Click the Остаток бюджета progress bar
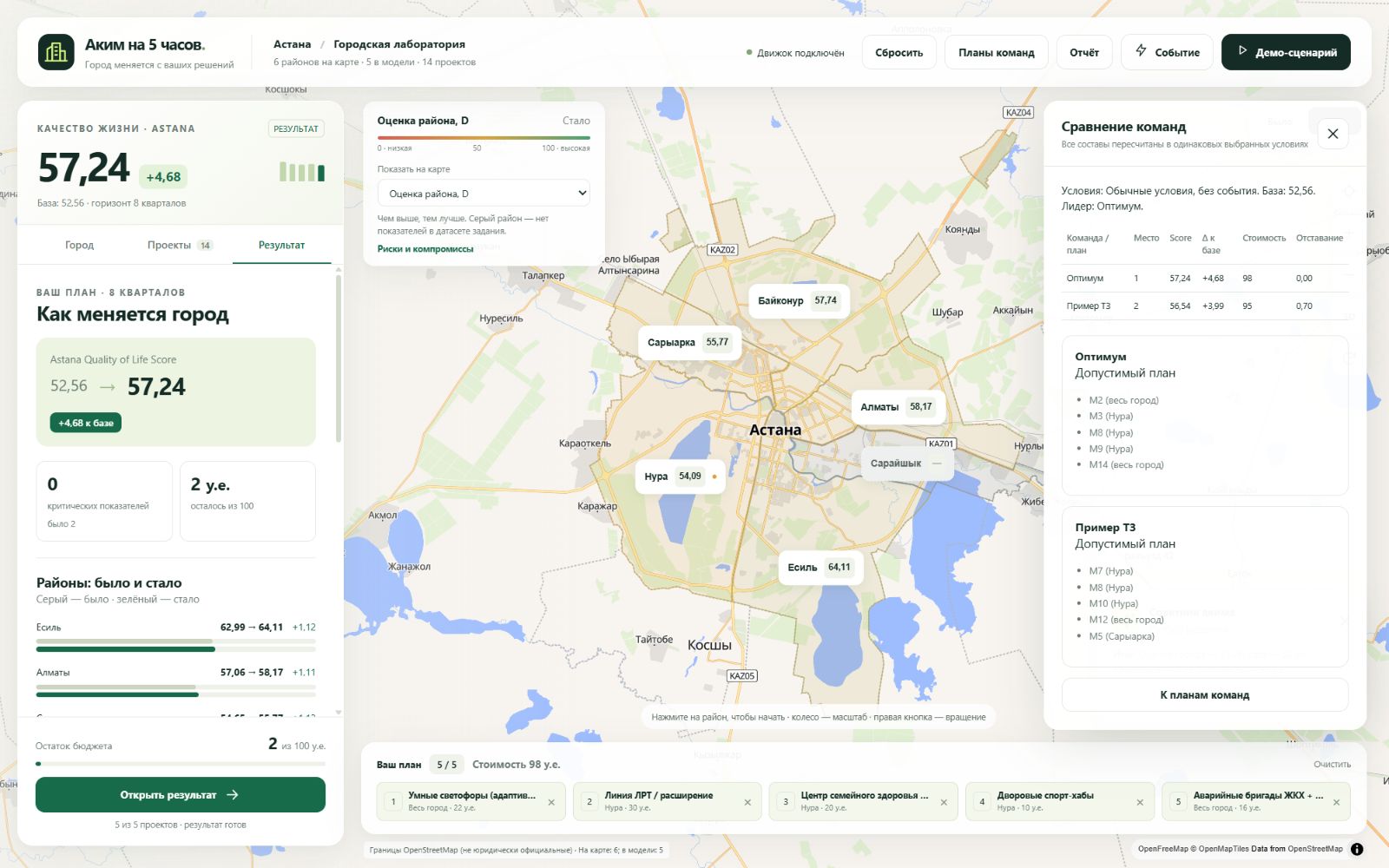 [x=181, y=764]
